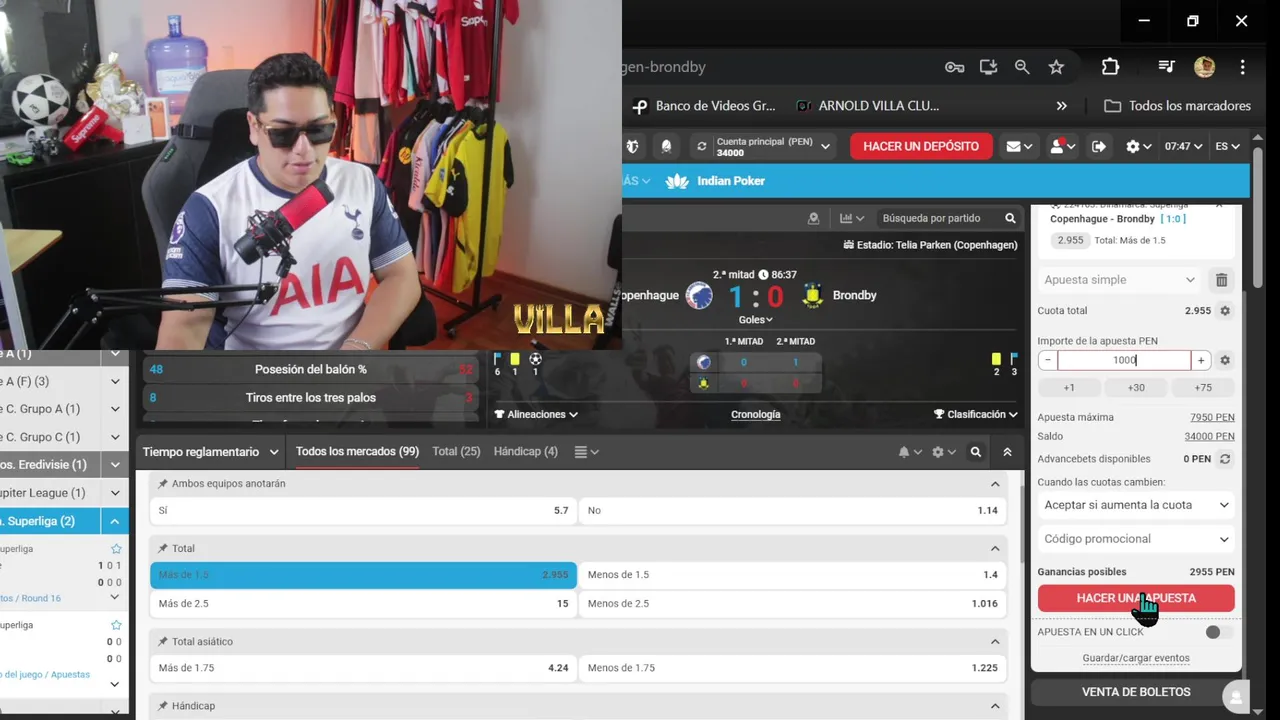Bookmark this page with the star icon
The image size is (1280, 720).
point(1056,67)
